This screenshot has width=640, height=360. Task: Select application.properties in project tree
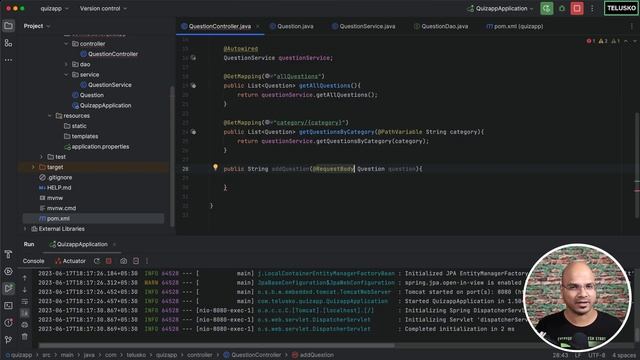pos(96,147)
